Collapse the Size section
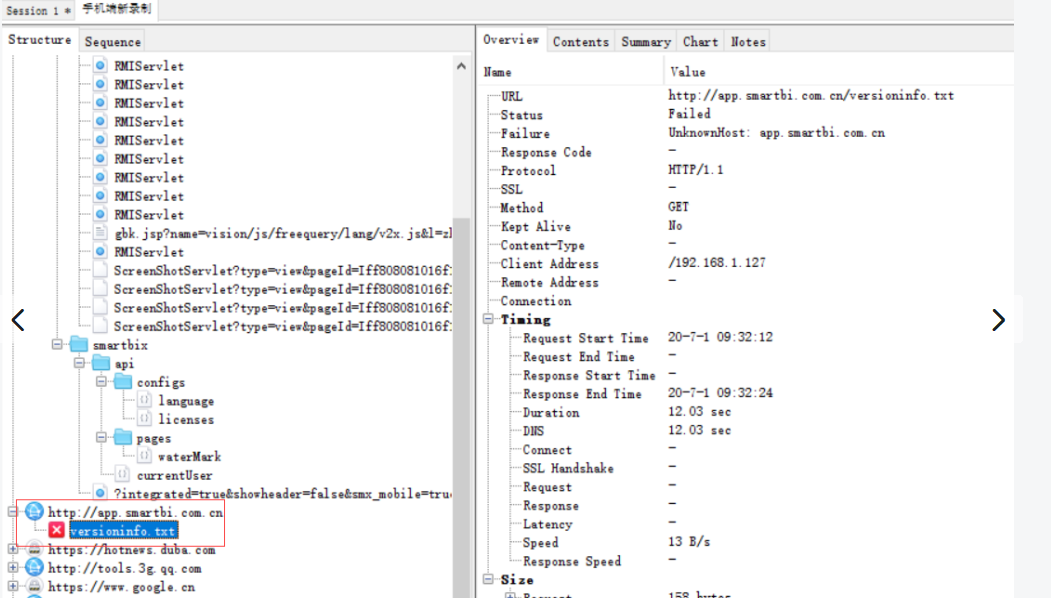The image size is (1051, 598). [x=489, y=579]
